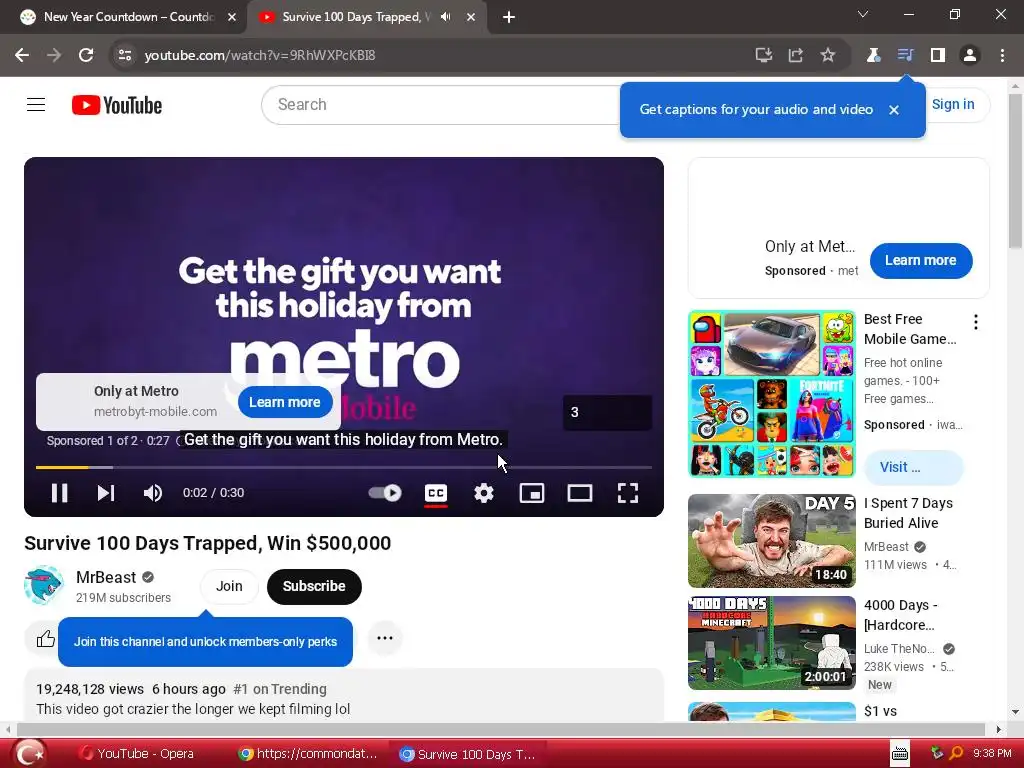Open tab search dropdown chevron
This screenshot has width=1024, height=768.
click(x=863, y=14)
